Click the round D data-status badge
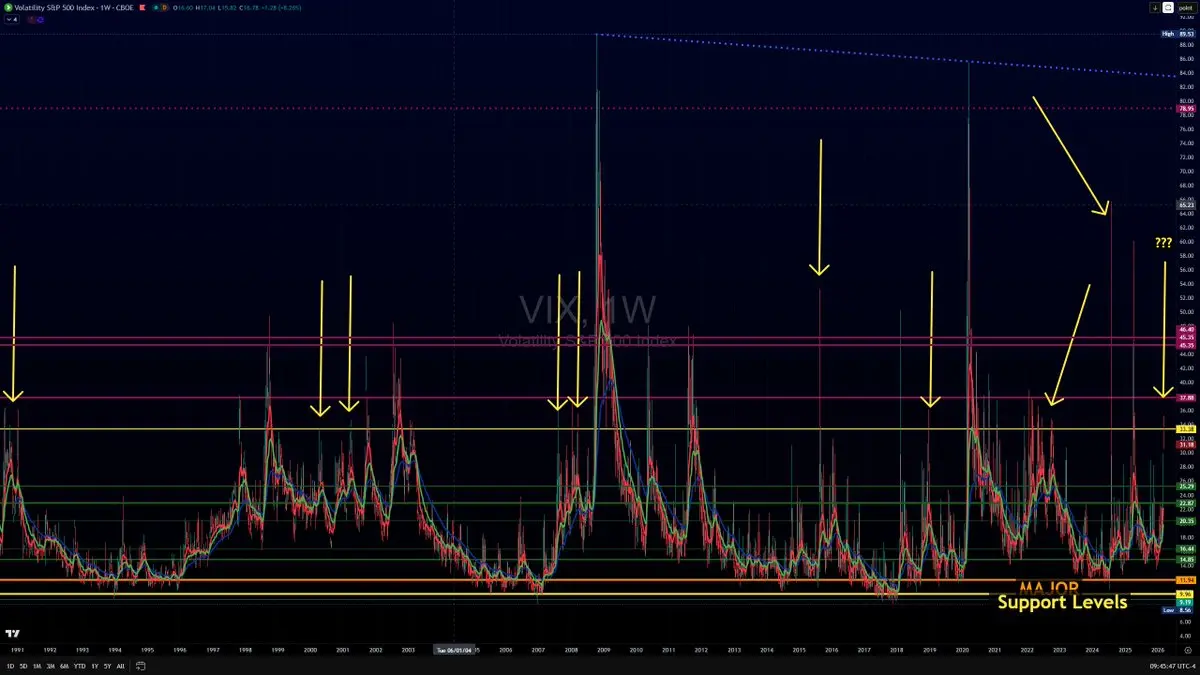 (164, 8)
